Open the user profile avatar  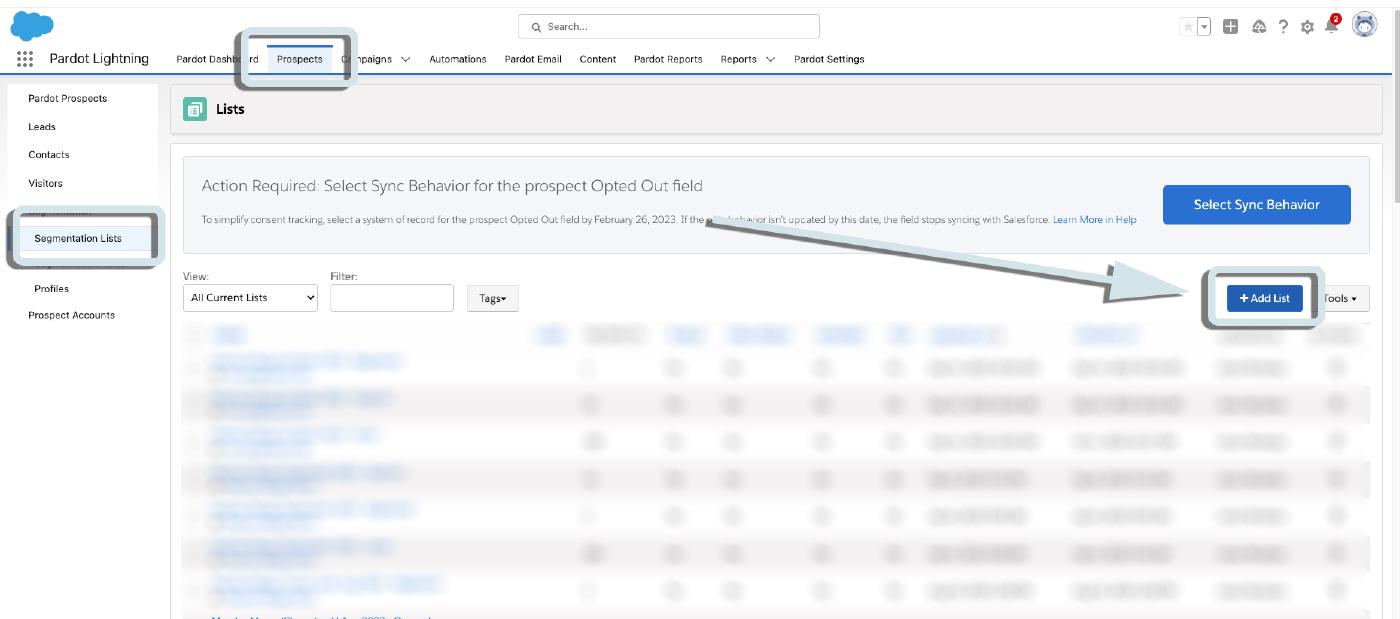1364,26
